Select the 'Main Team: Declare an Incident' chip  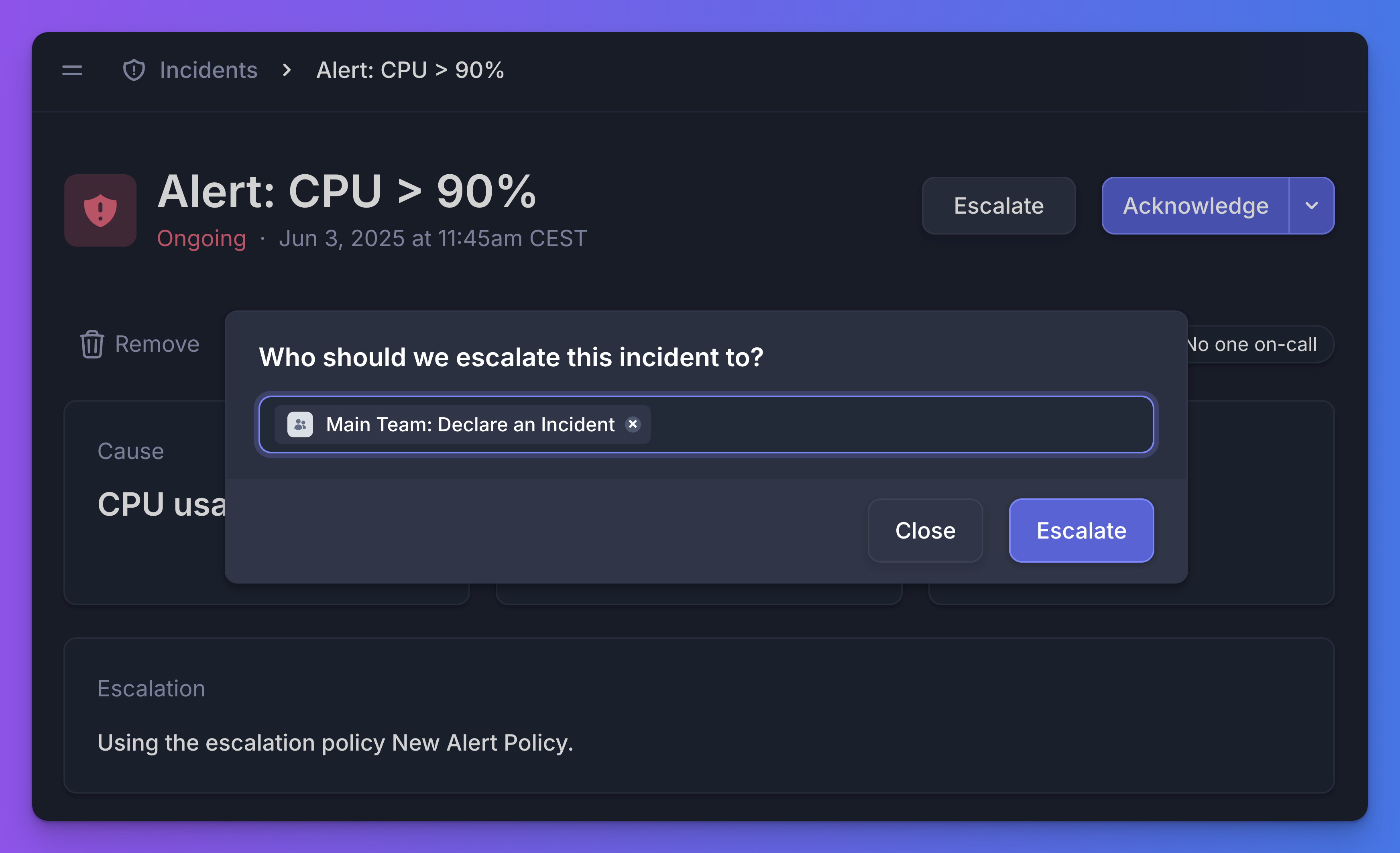pos(470,425)
